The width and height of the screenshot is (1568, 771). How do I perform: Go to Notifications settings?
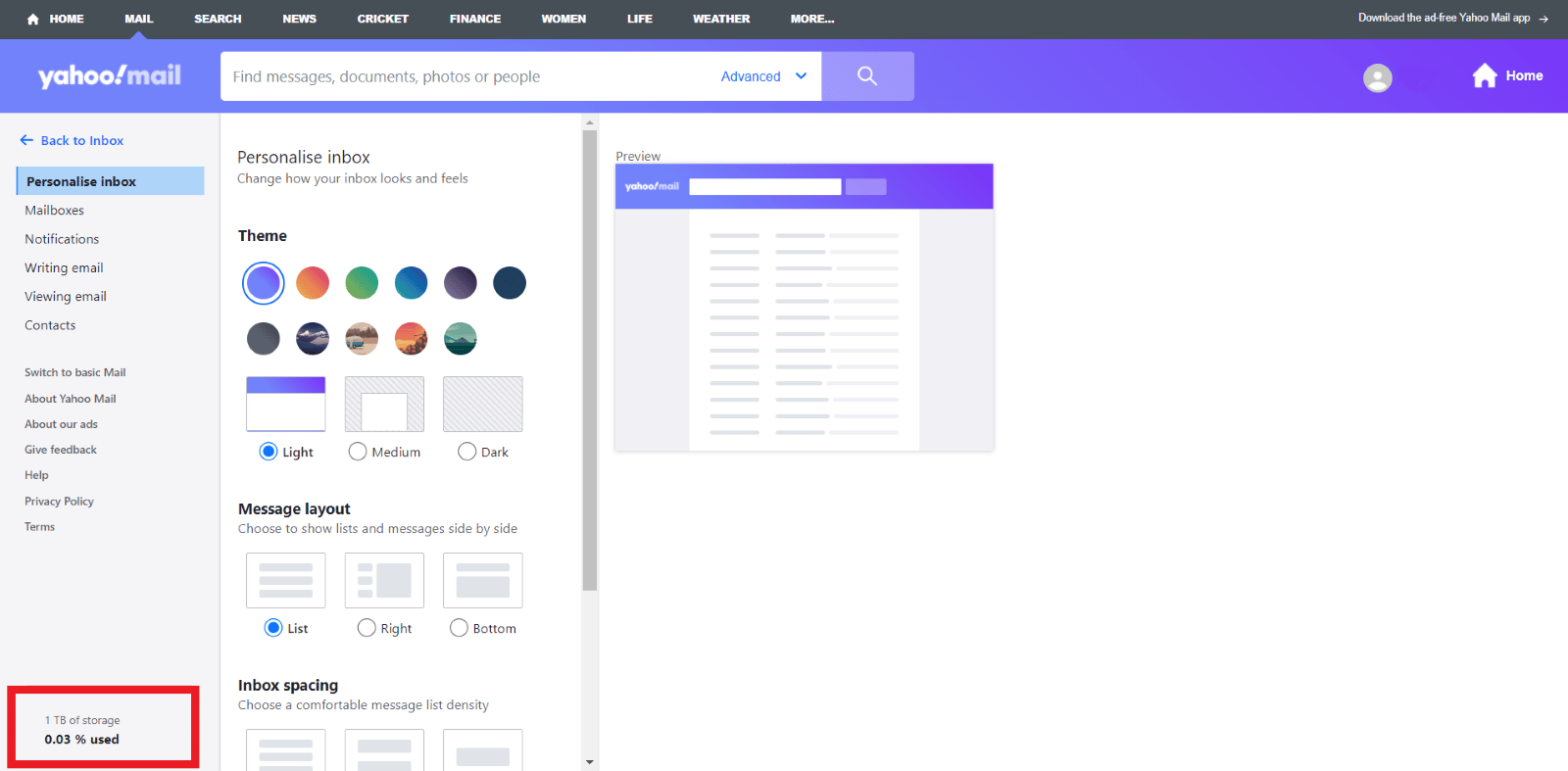tap(62, 239)
